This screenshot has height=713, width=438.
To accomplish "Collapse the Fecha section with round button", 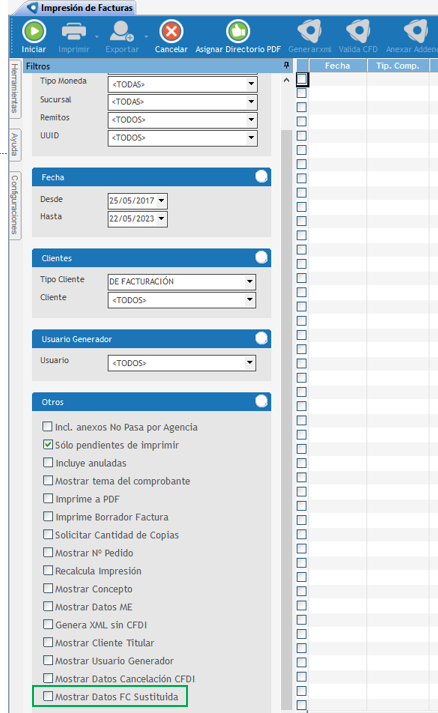I will pyautogui.click(x=262, y=176).
